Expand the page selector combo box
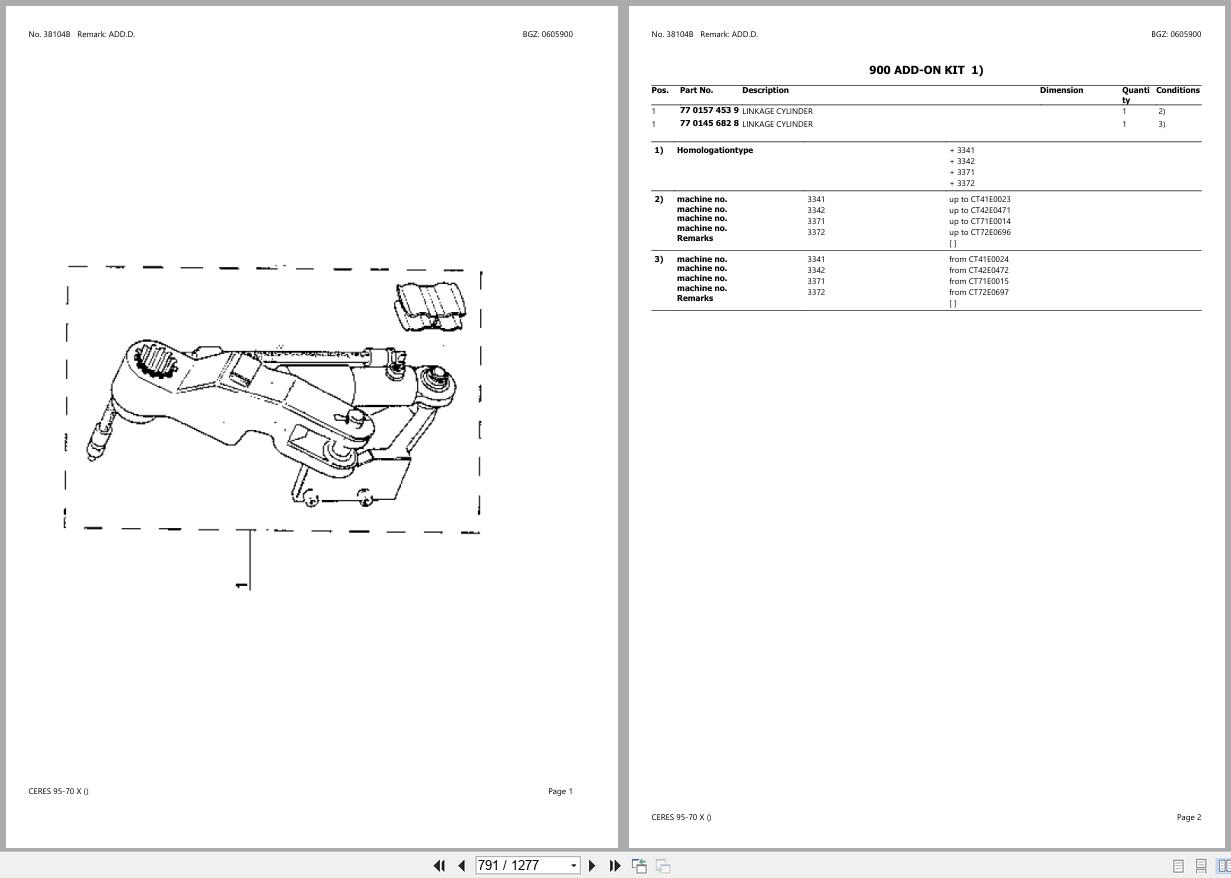This screenshot has width=1231, height=878. (572, 865)
